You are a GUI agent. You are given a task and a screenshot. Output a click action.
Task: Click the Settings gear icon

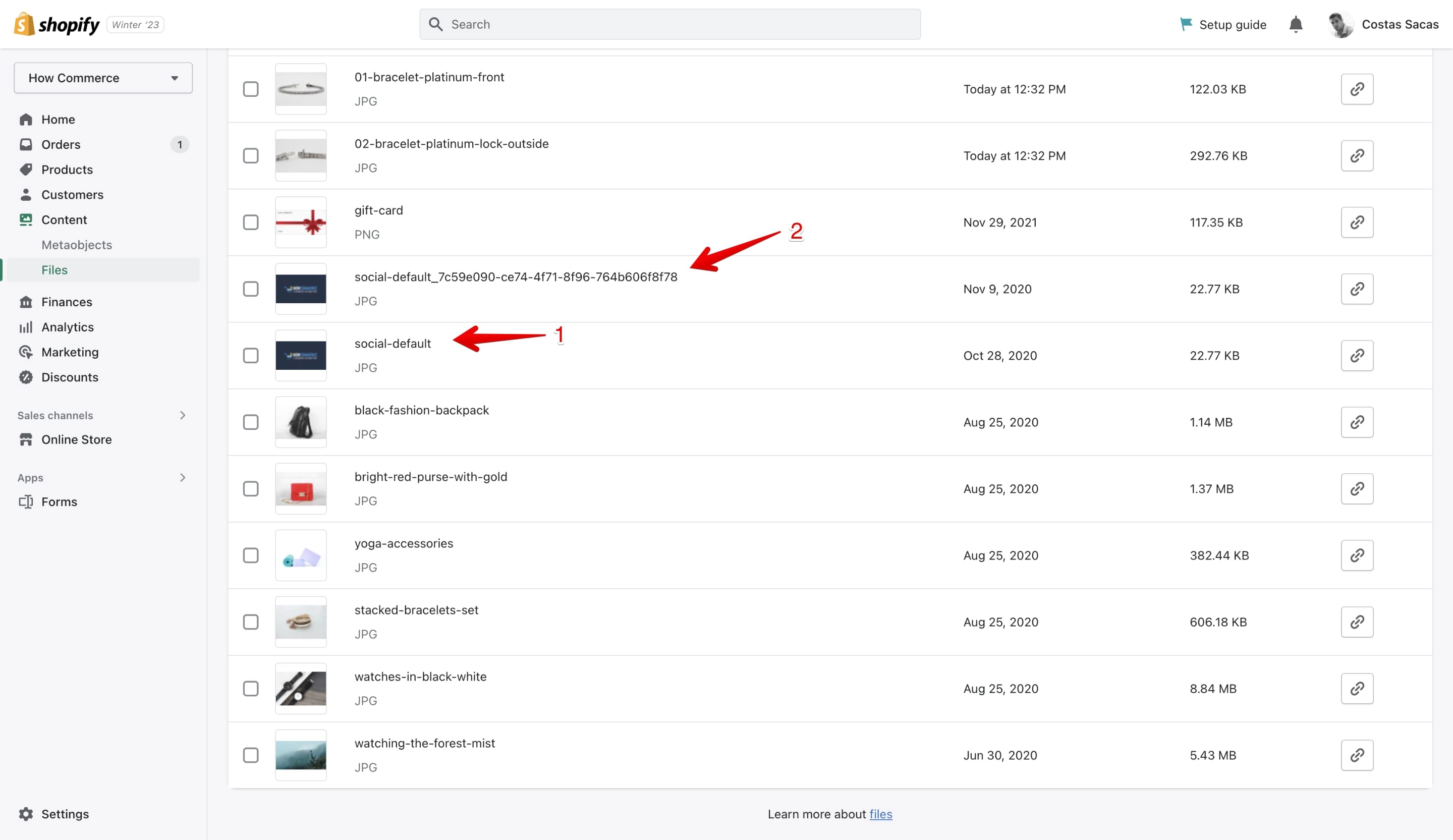(x=26, y=813)
